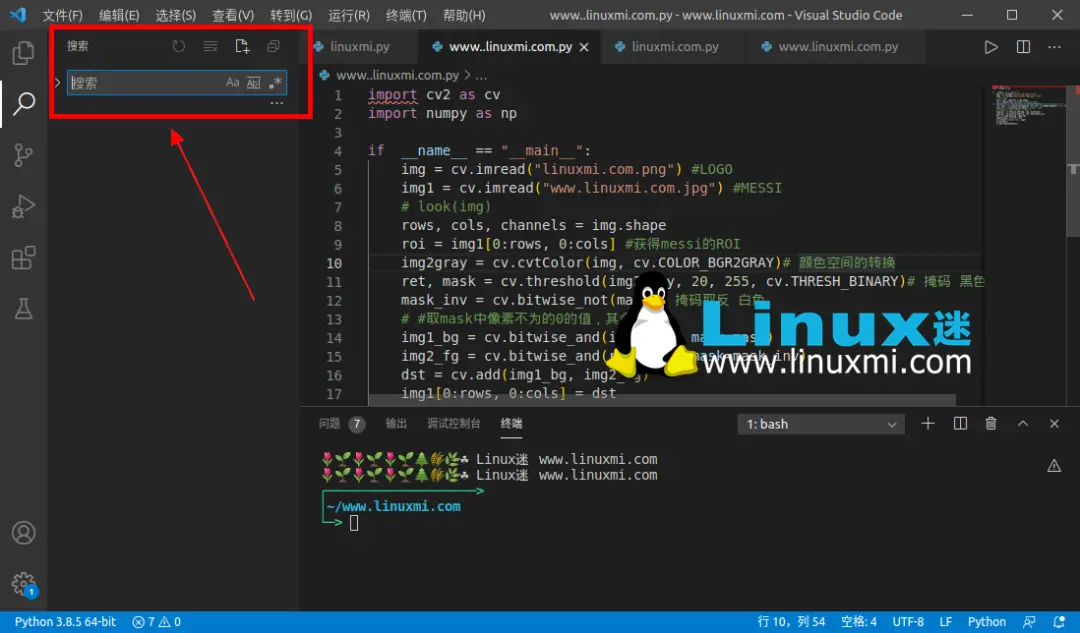Split the editor to the right

tap(1023, 47)
